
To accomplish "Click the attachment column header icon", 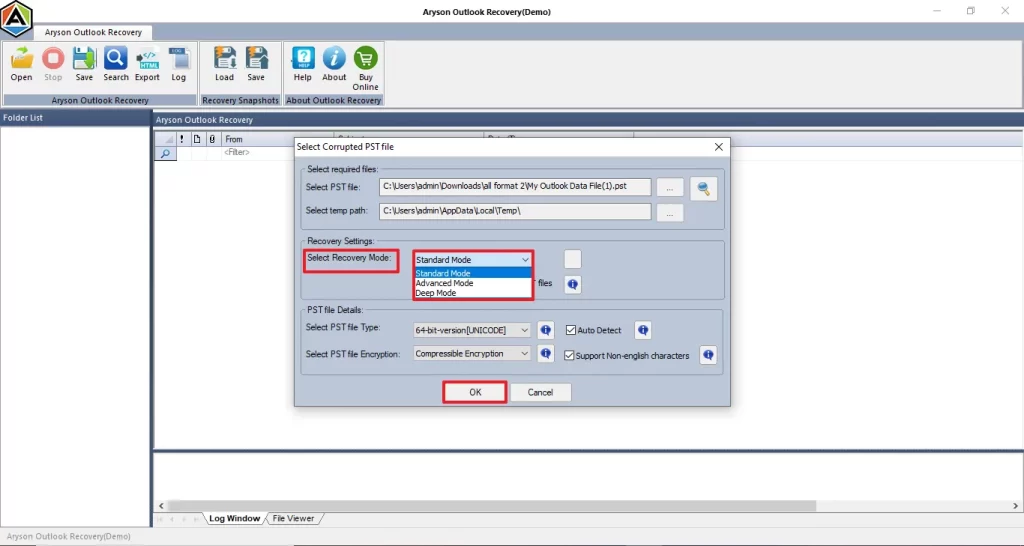I will pyautogui.click(x=212, y=139).
